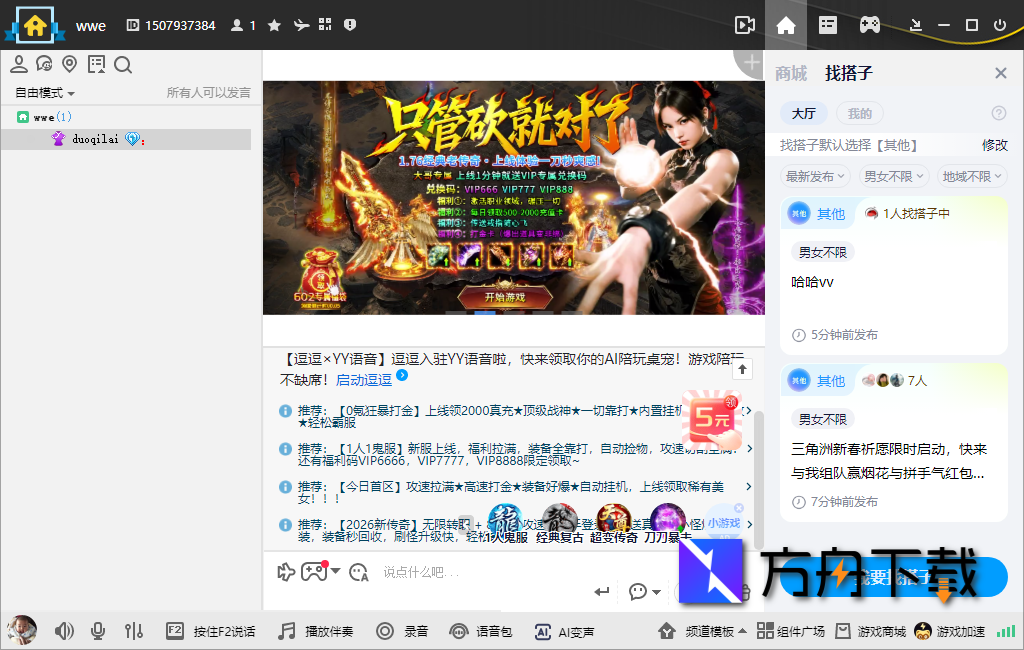Viewport: 1024px width, 650px height.
Task: Start a recording with the 录音 icon
Action: (x=385, y=631)
